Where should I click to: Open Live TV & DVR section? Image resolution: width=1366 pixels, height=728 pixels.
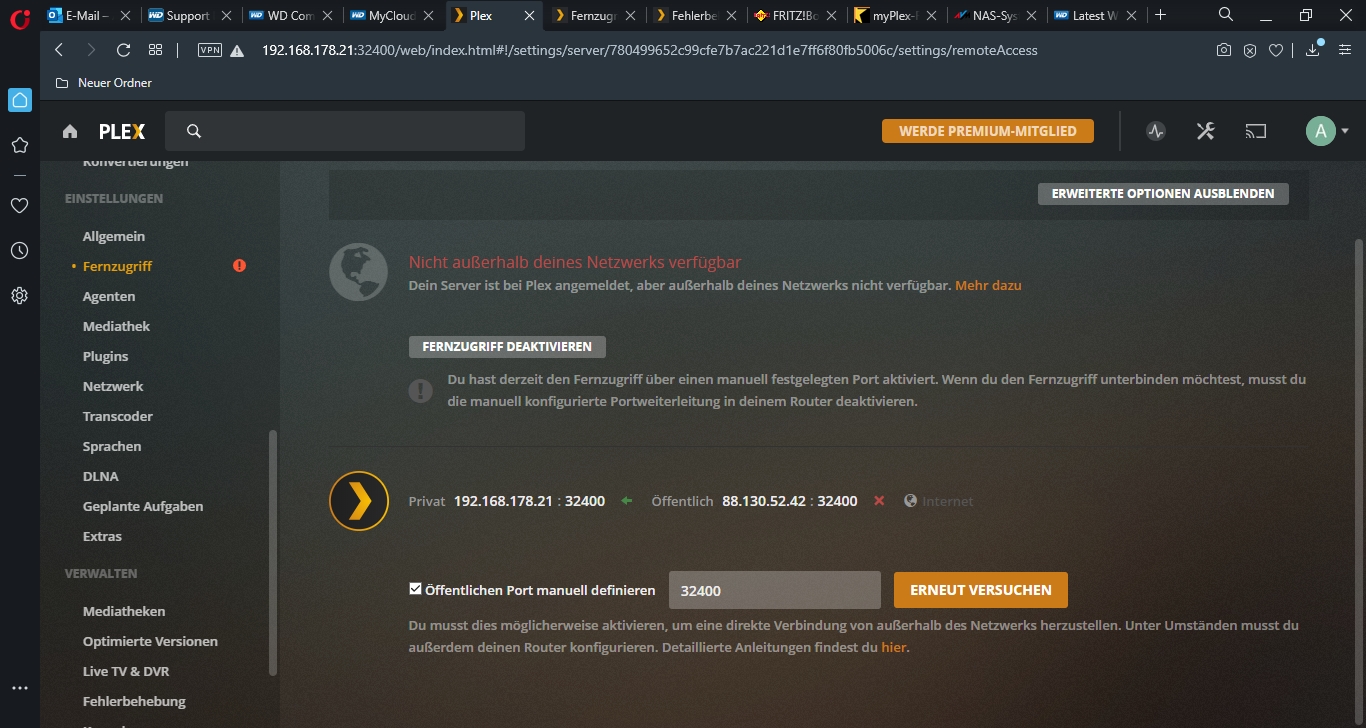point(126,671)
